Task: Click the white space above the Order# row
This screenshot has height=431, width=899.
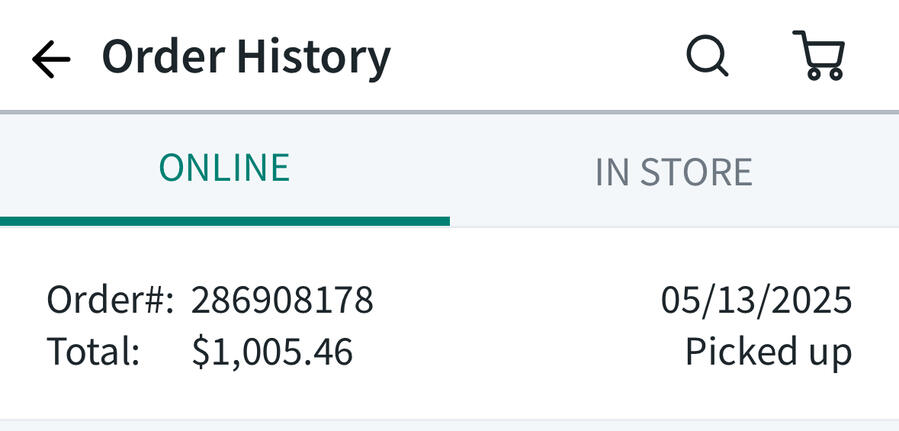Action: tap(449, 254)
